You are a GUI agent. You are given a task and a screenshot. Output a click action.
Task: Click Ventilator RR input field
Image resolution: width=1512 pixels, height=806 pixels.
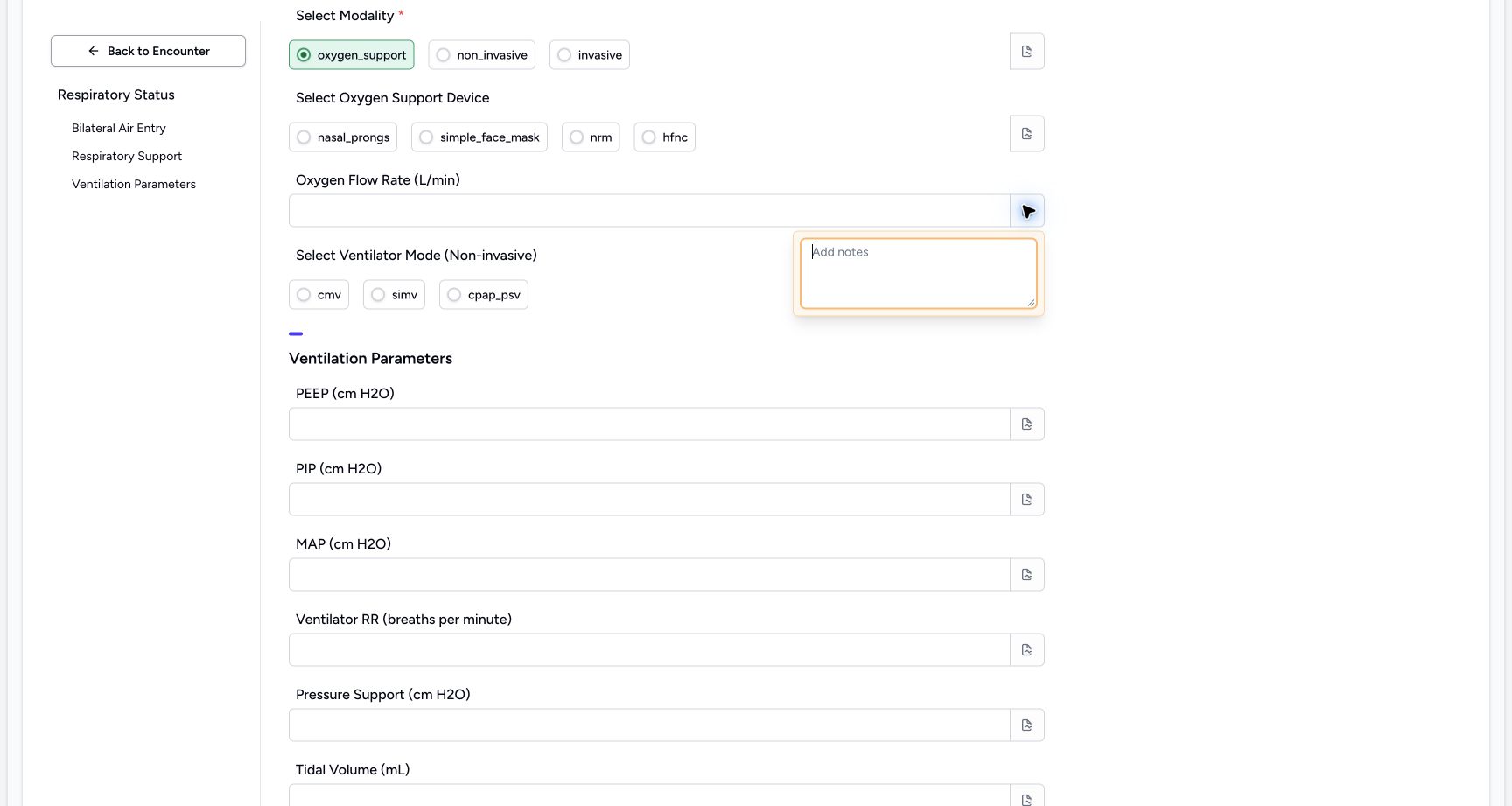point(649,650)
